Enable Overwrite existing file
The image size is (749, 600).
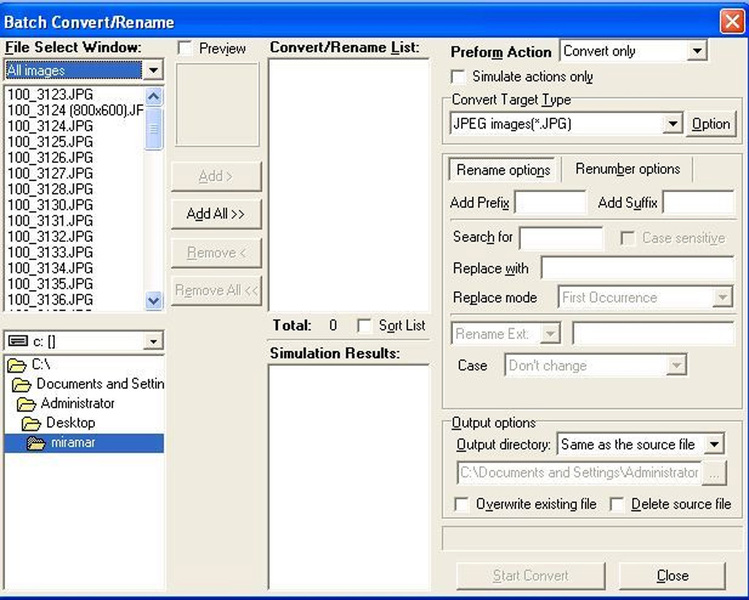click(461, 504)
